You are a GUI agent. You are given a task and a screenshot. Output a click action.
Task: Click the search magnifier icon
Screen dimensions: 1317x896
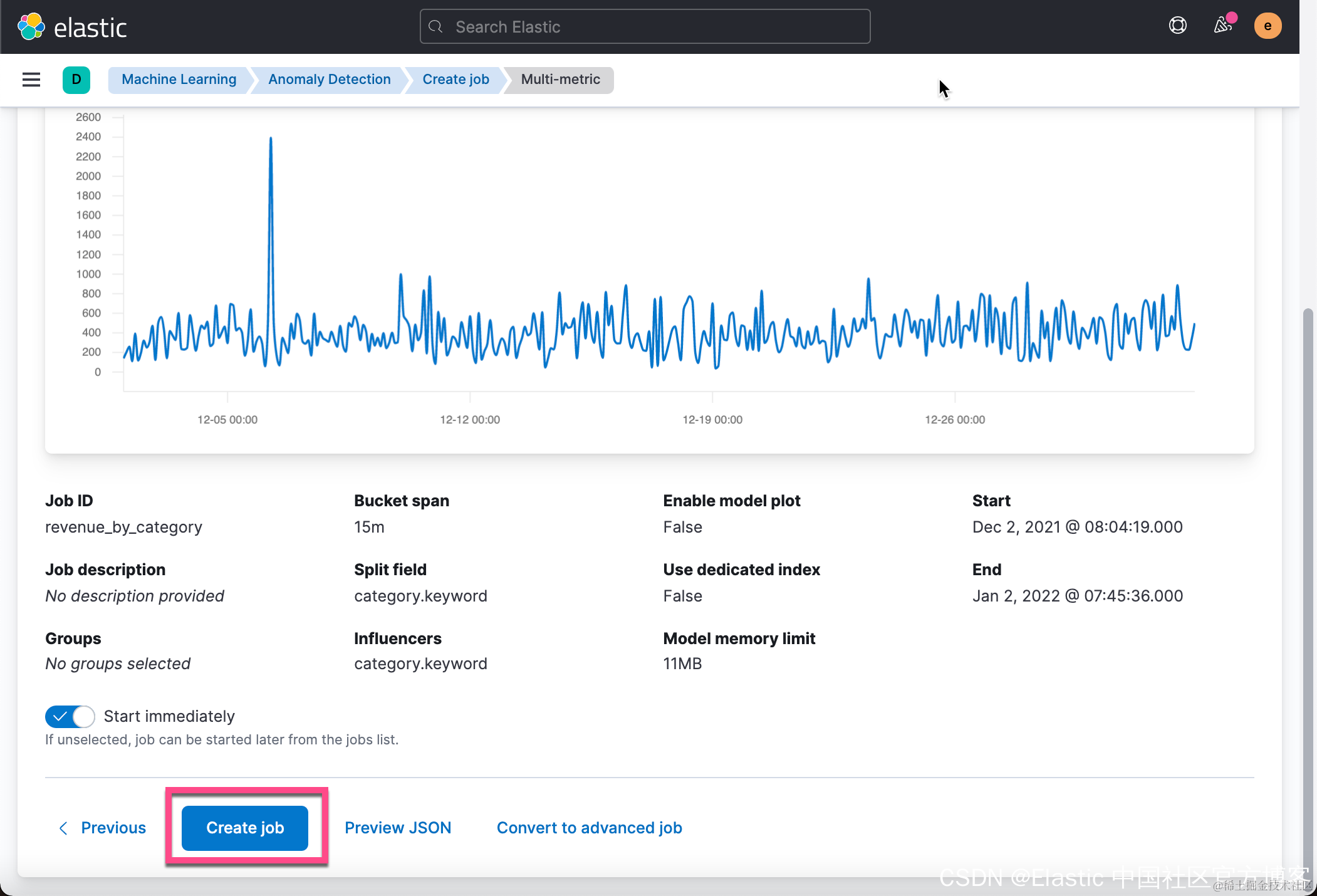pos(435,27)
